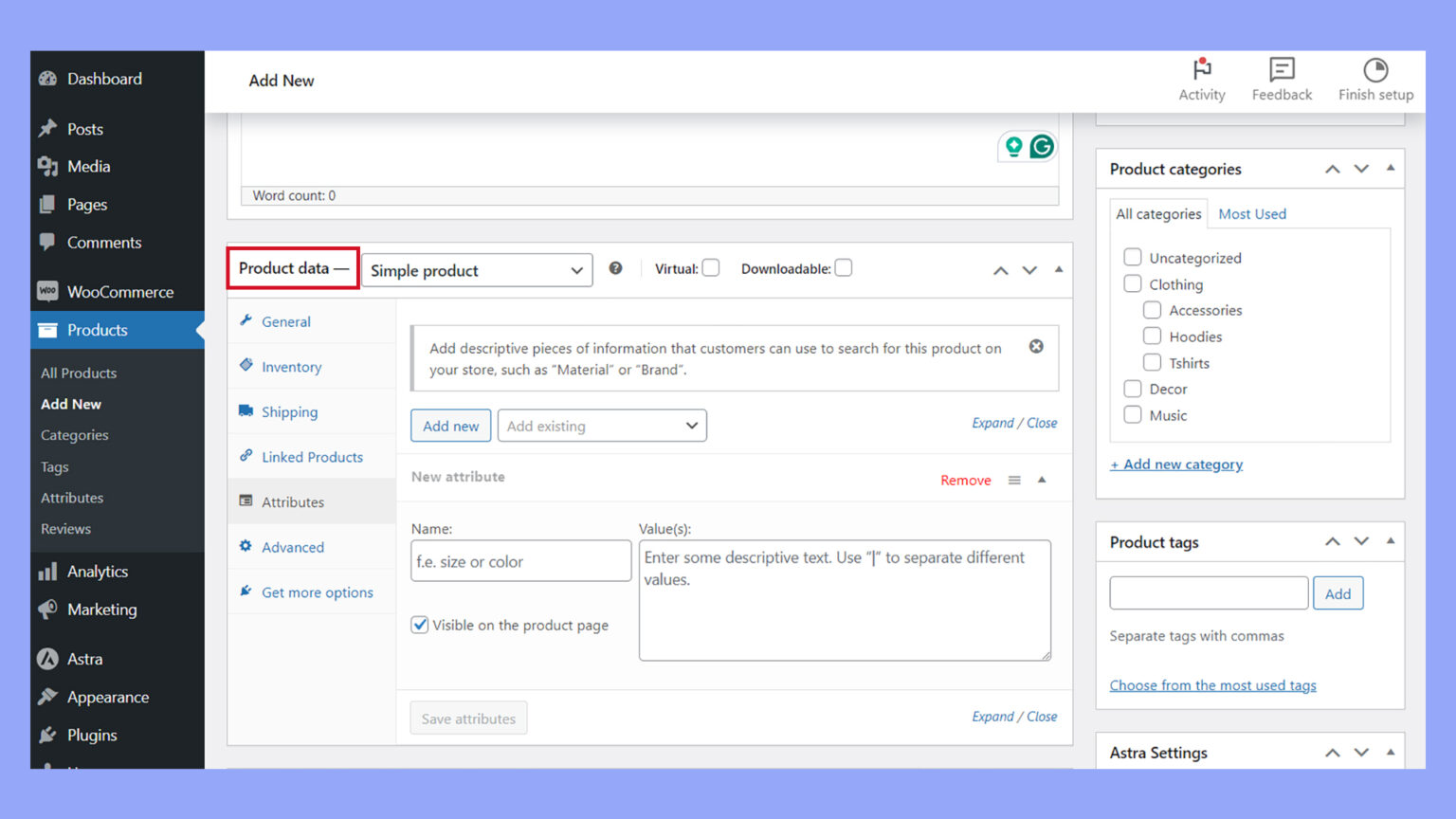This screenshot has height=819, width=1456.
Task: Open the Simple product dropdown
Action: 476,270
